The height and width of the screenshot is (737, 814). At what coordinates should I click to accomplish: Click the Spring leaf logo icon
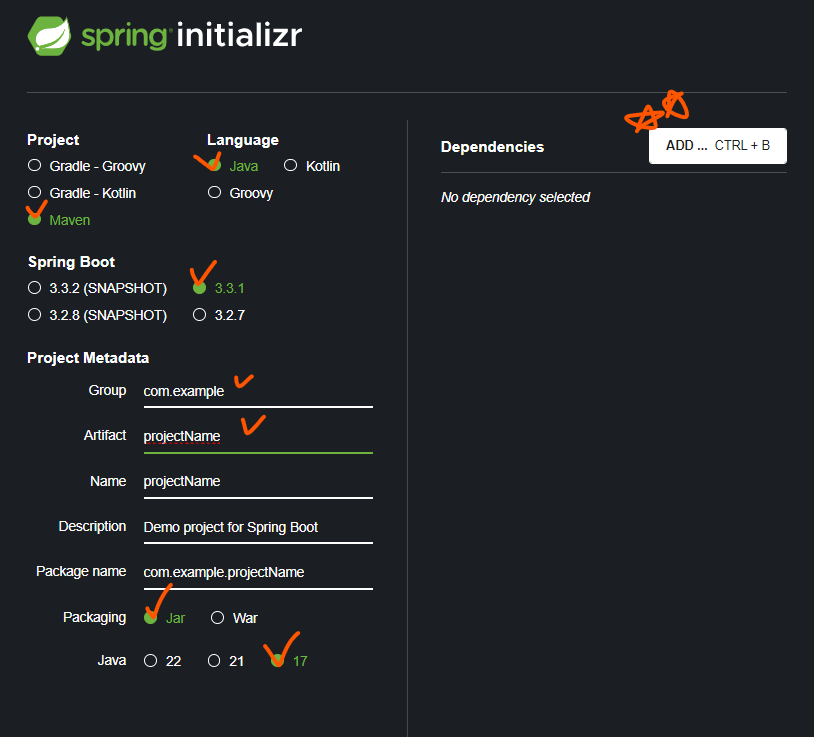click(49, 36)
